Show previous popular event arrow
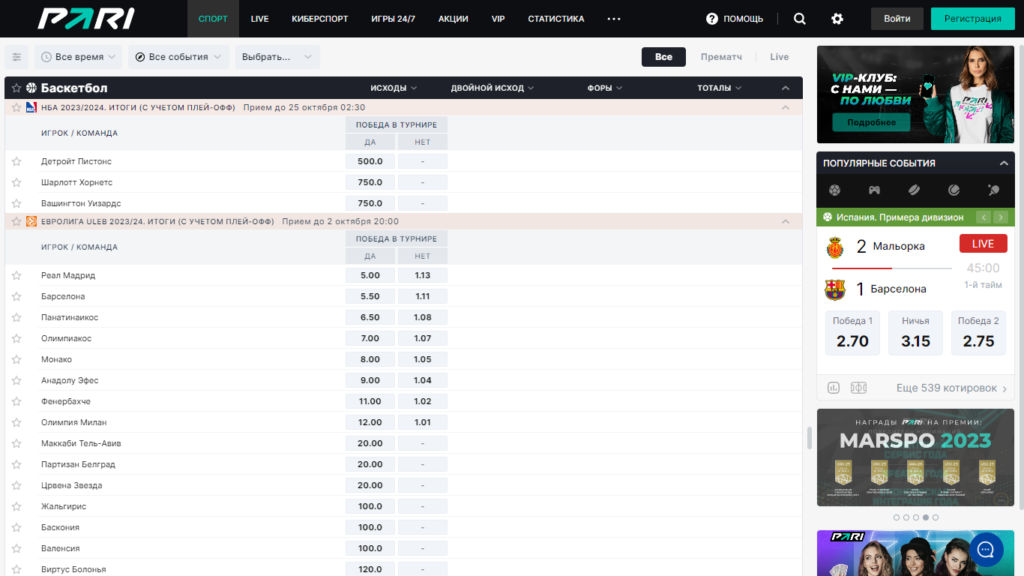Viewport: 1024px width, 576px height. pyautogui.click(x=984, y=217)
